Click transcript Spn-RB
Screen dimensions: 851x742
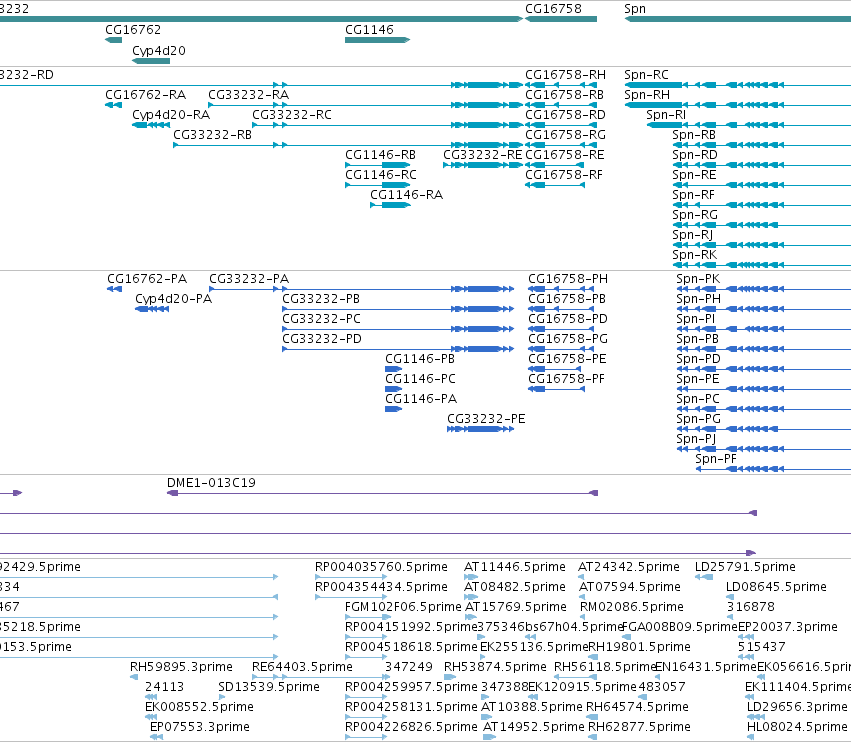[x=694, y=135]
